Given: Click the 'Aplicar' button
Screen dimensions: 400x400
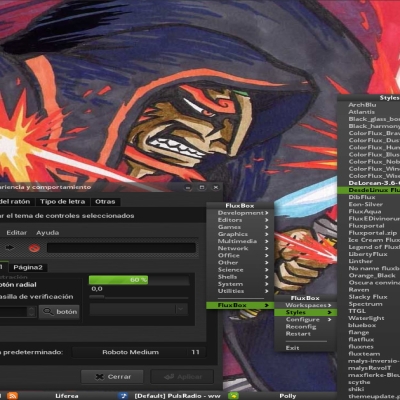Looking at the screenshot, I should click(182, 377).
